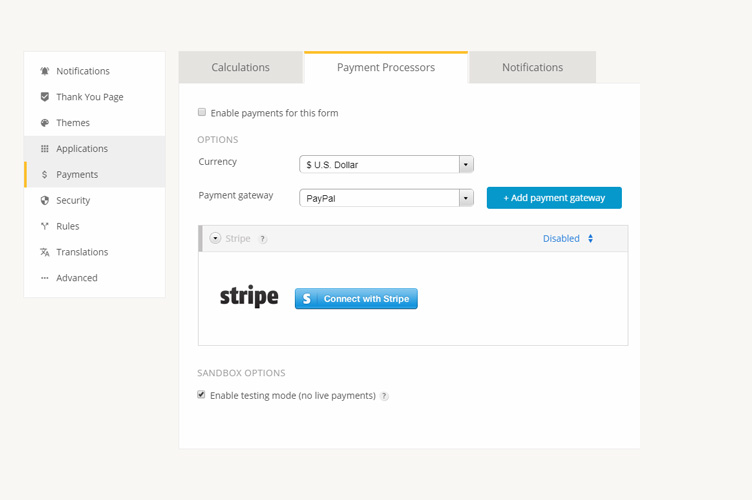The height and width of the screenshot is (500, 752).
Task: Click the Payments dollar sign icon
Action: (x=45, y=174)
